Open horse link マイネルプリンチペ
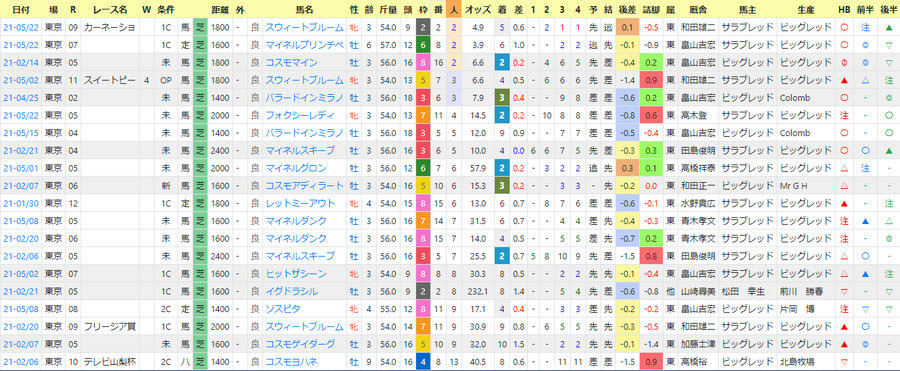This screenshot has height=371, width=900. tap(305, 45)
